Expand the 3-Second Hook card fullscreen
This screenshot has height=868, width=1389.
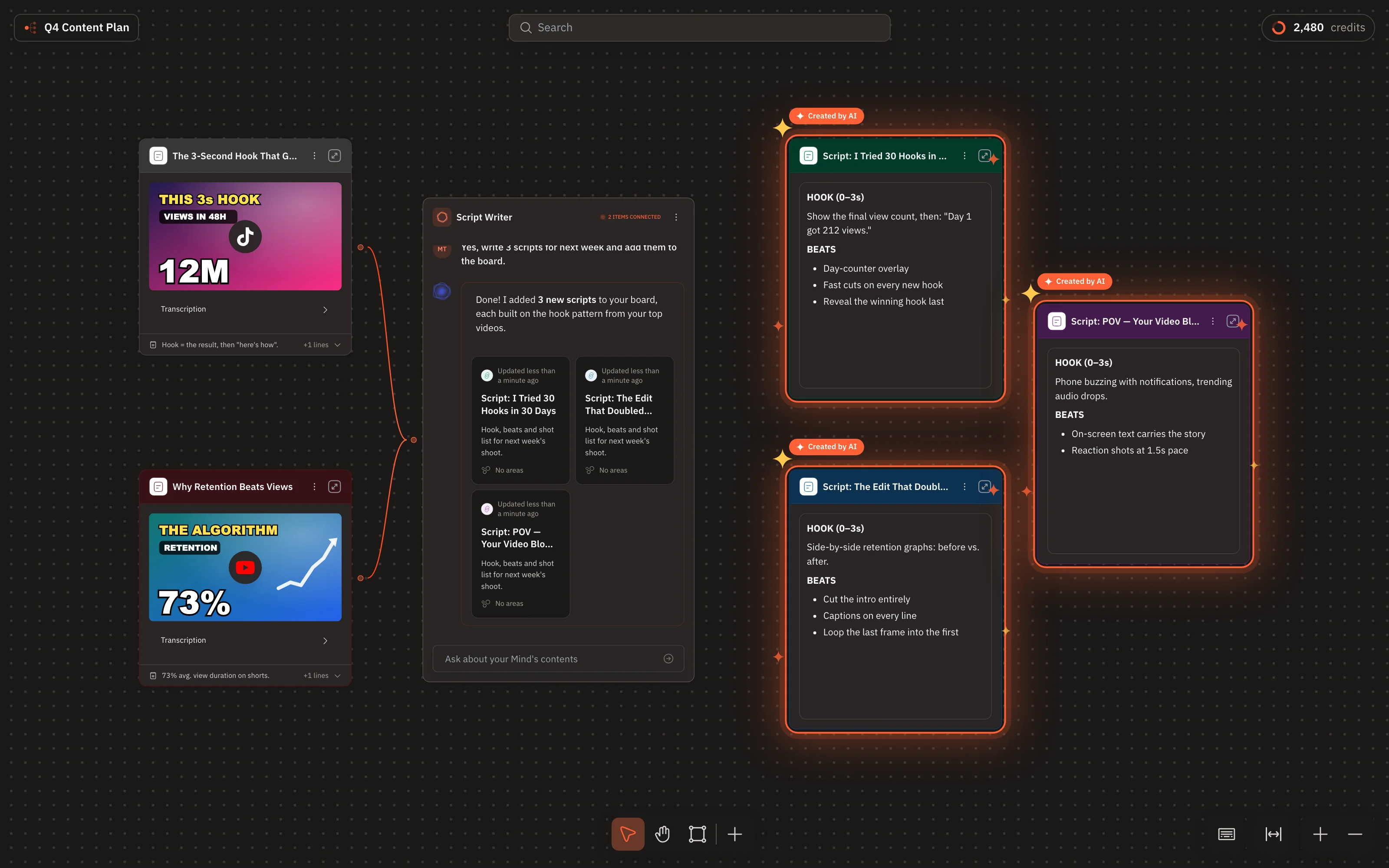(x=335, y=155)
